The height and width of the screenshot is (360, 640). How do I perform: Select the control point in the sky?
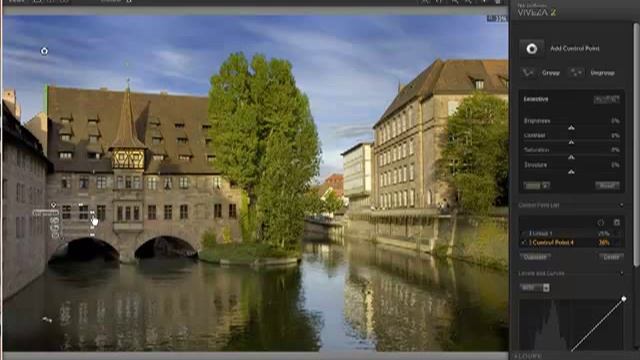point(44,51)
